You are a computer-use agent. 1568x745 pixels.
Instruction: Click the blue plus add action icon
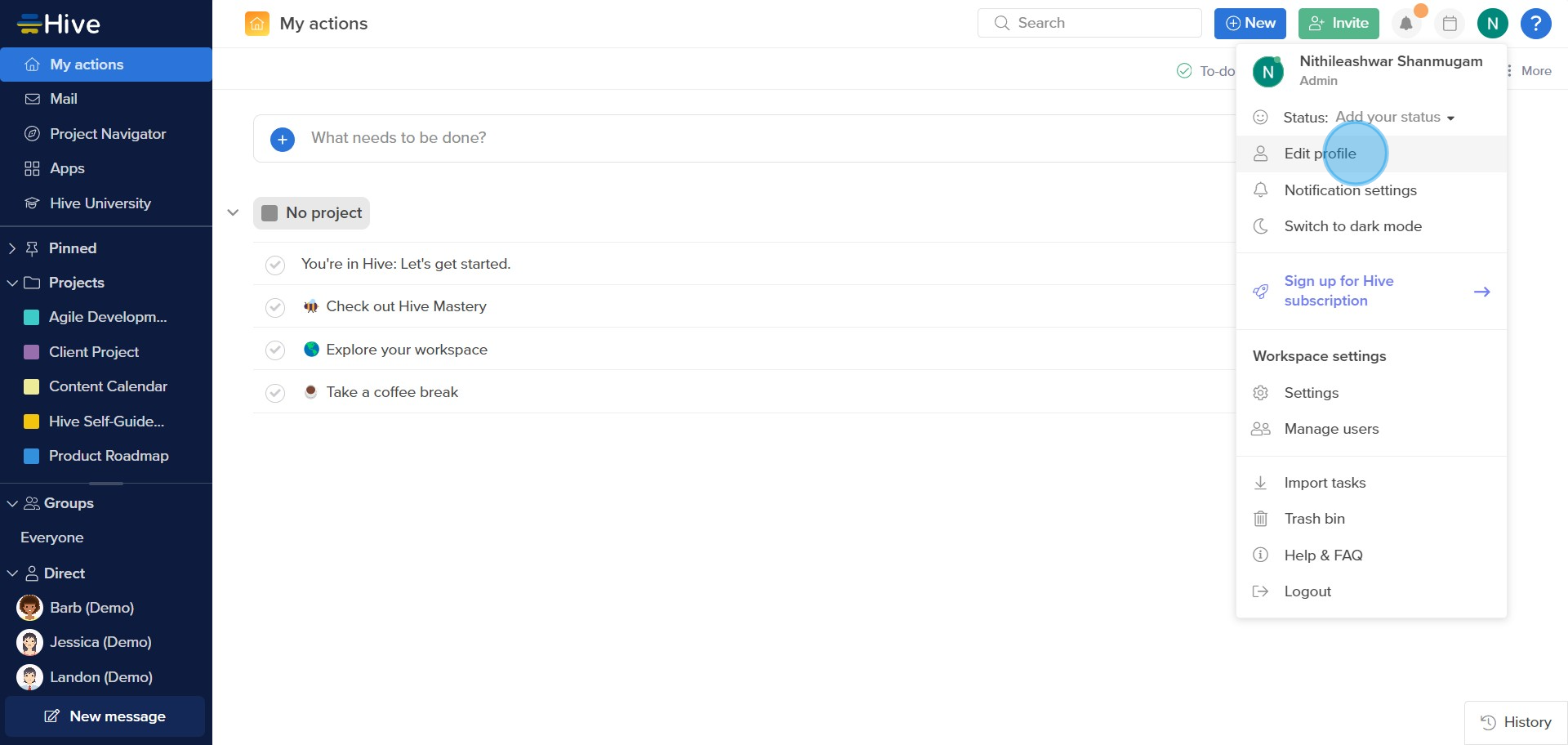point(283,139)
